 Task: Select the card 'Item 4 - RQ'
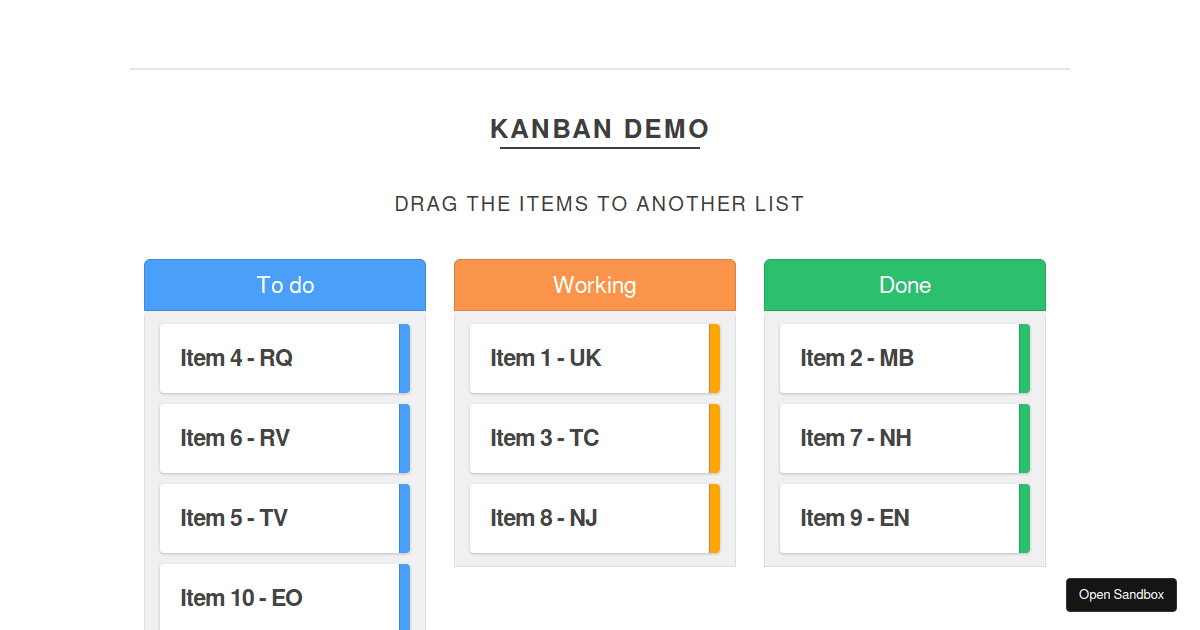point(275,358)
